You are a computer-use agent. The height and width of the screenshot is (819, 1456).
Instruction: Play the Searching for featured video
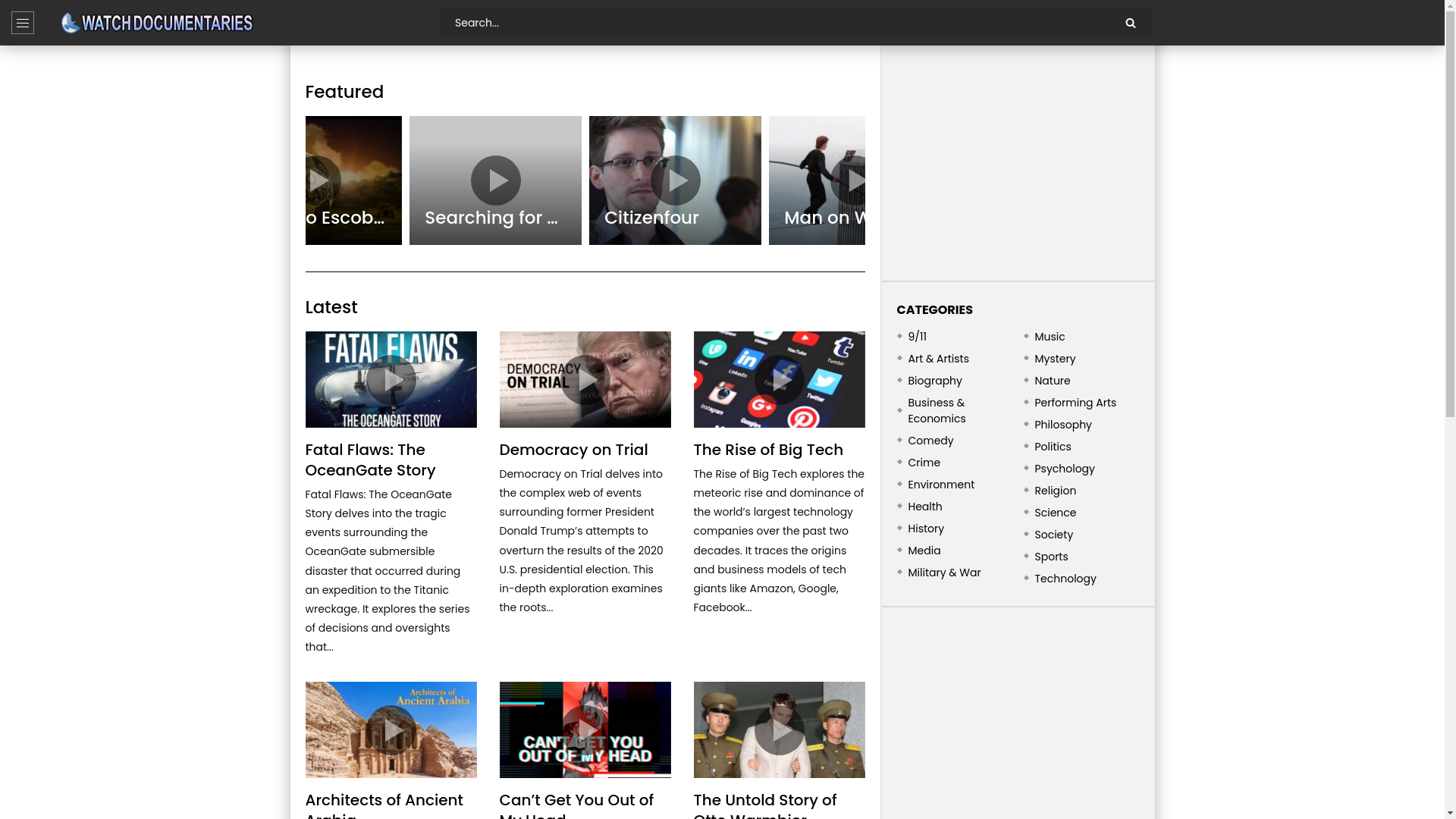(x=495, y=180)
